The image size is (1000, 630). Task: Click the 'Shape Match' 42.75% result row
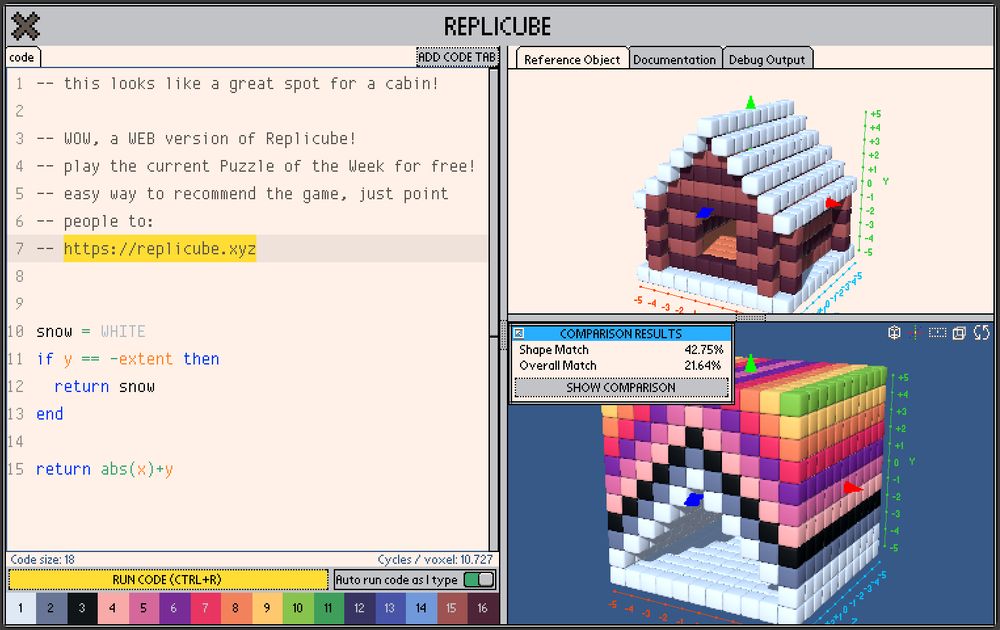tap(621, 349)
